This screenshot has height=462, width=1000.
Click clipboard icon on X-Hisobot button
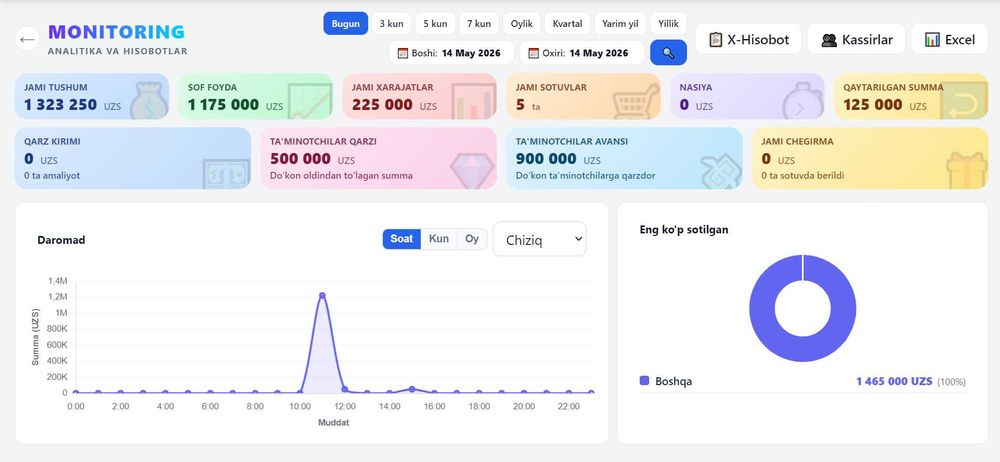point(716,40)
